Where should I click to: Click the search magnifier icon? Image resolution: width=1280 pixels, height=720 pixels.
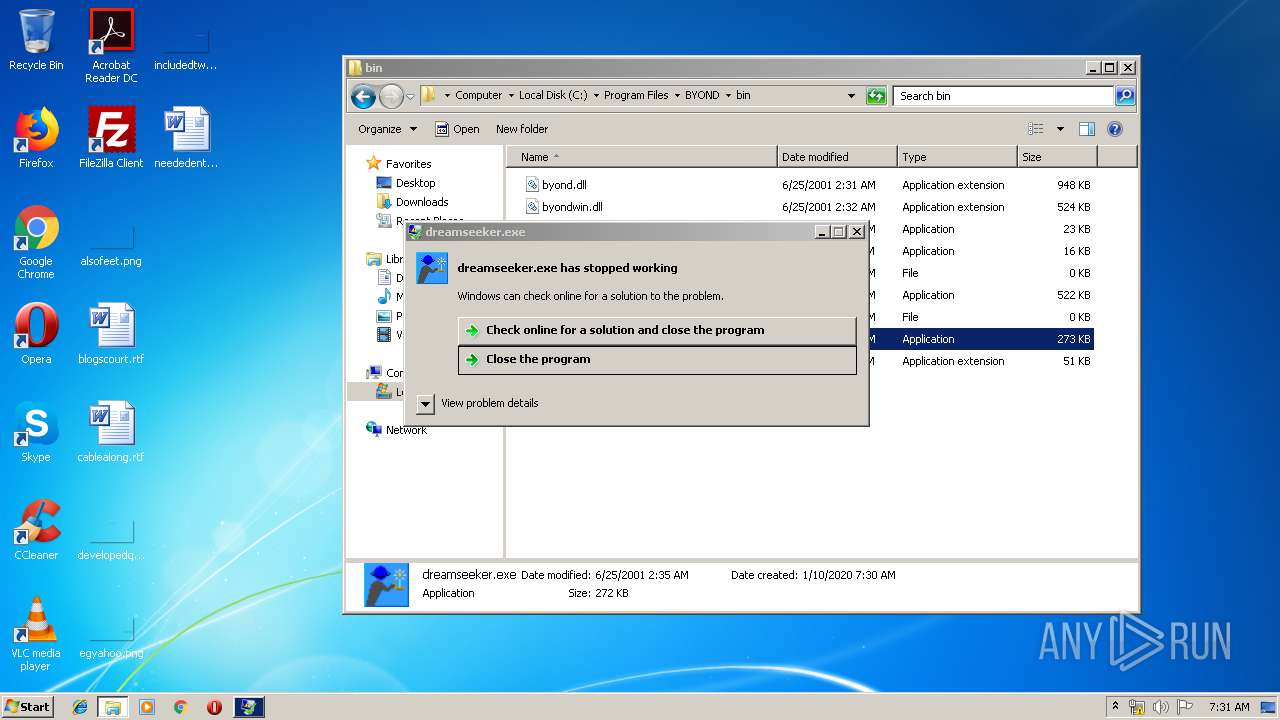(1125, 96)
